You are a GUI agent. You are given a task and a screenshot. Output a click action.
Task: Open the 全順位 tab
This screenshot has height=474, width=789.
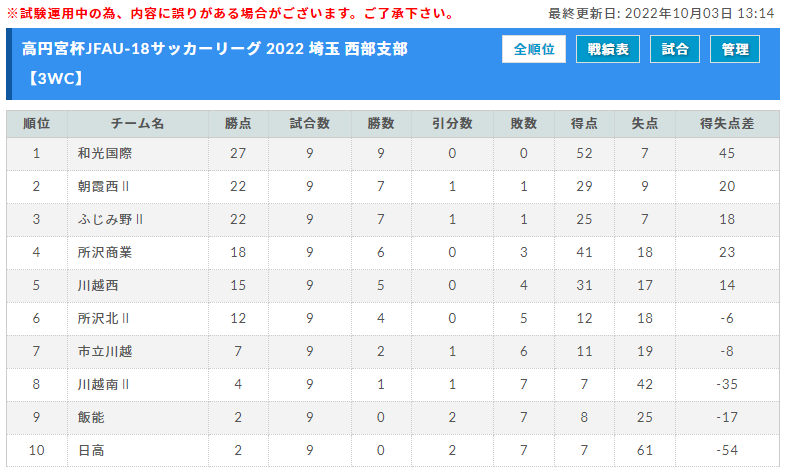tap(533, 49)
